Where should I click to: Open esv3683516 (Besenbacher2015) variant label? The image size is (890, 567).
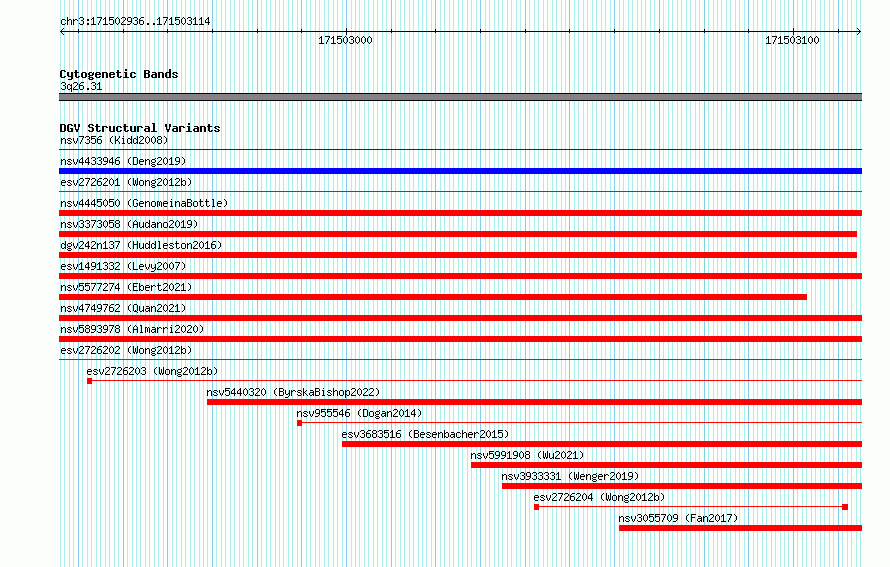pyautogui.click(x=425, y=434)
